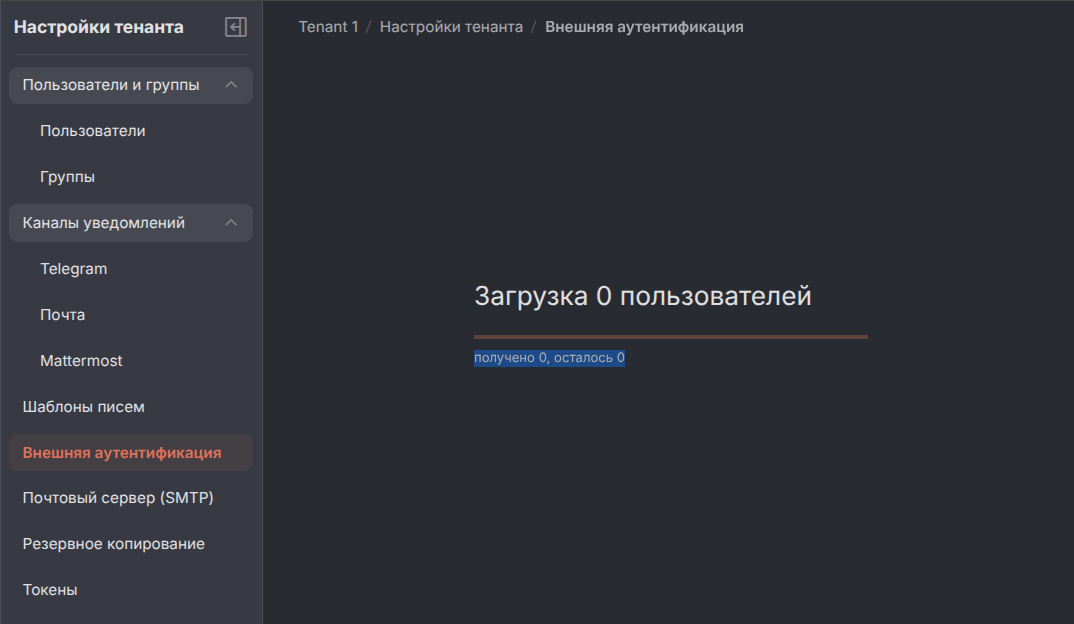Open the Токены section
The width and height of the screenshot is (1074, 624).
pyautogui.click(x=50, y=590)
